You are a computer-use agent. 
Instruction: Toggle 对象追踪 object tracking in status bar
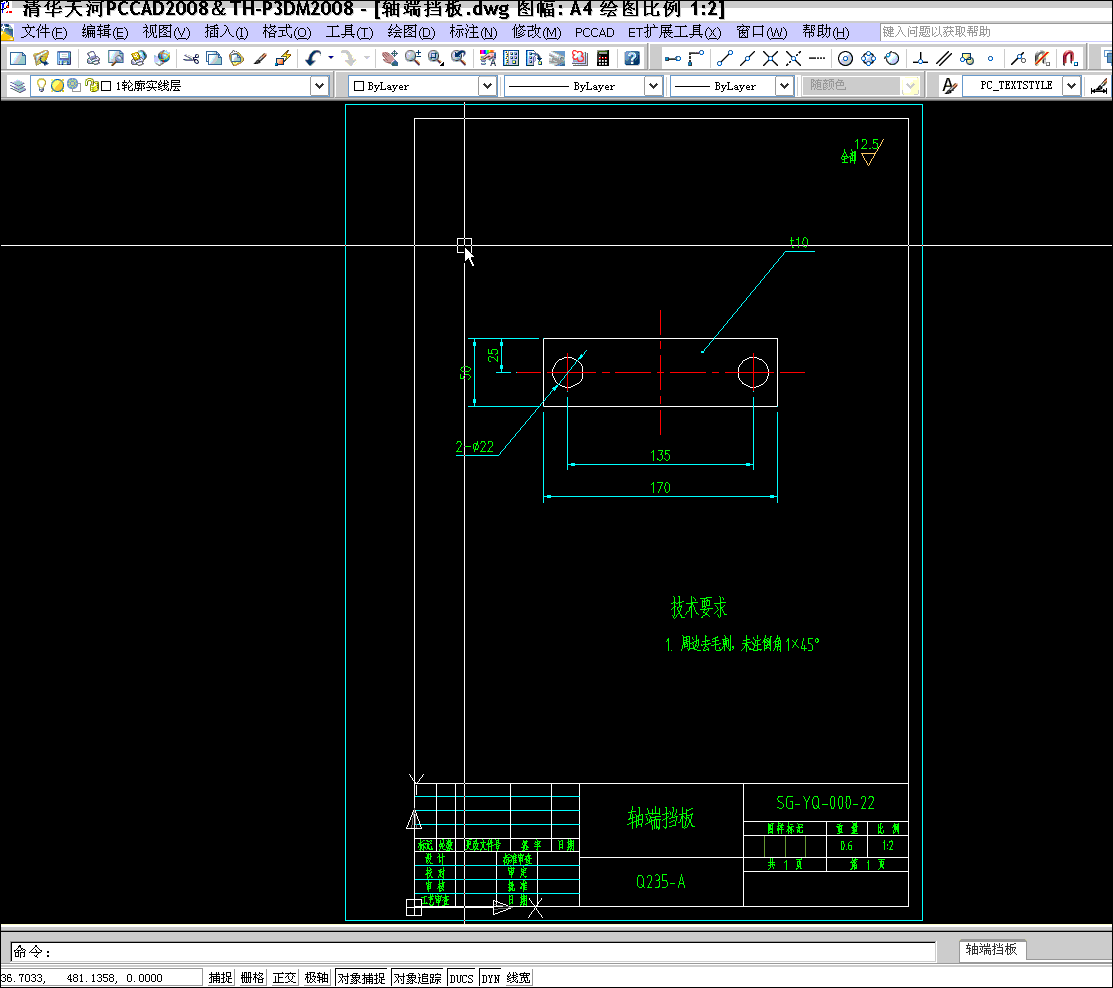pos(417,977)
